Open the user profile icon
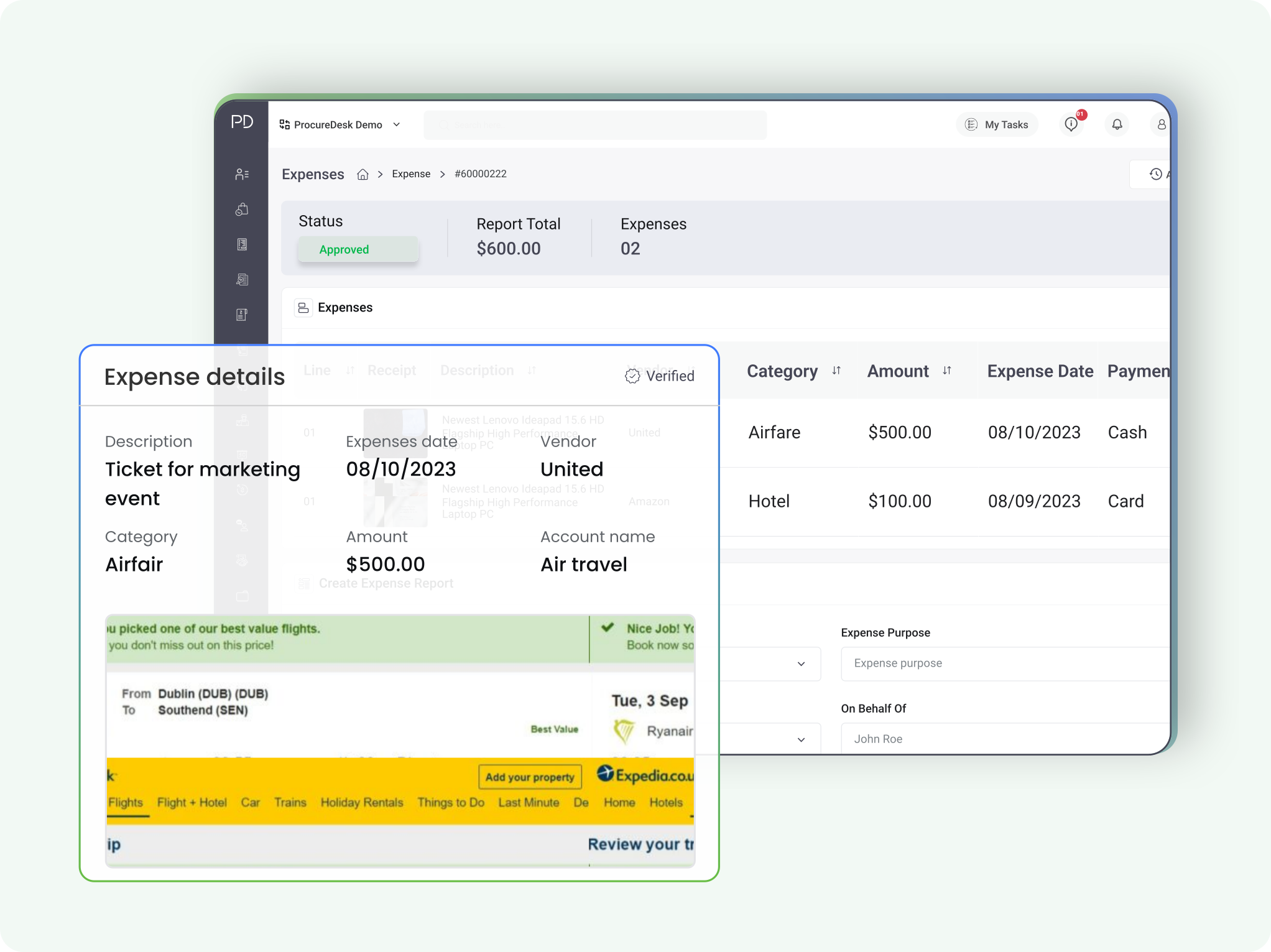This screenshot has width=1271, height=952. [x=1160, y=124]
